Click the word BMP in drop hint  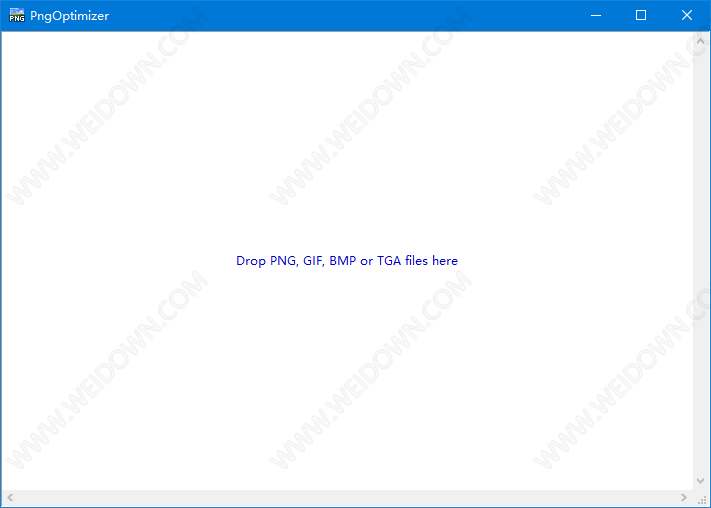343,261
